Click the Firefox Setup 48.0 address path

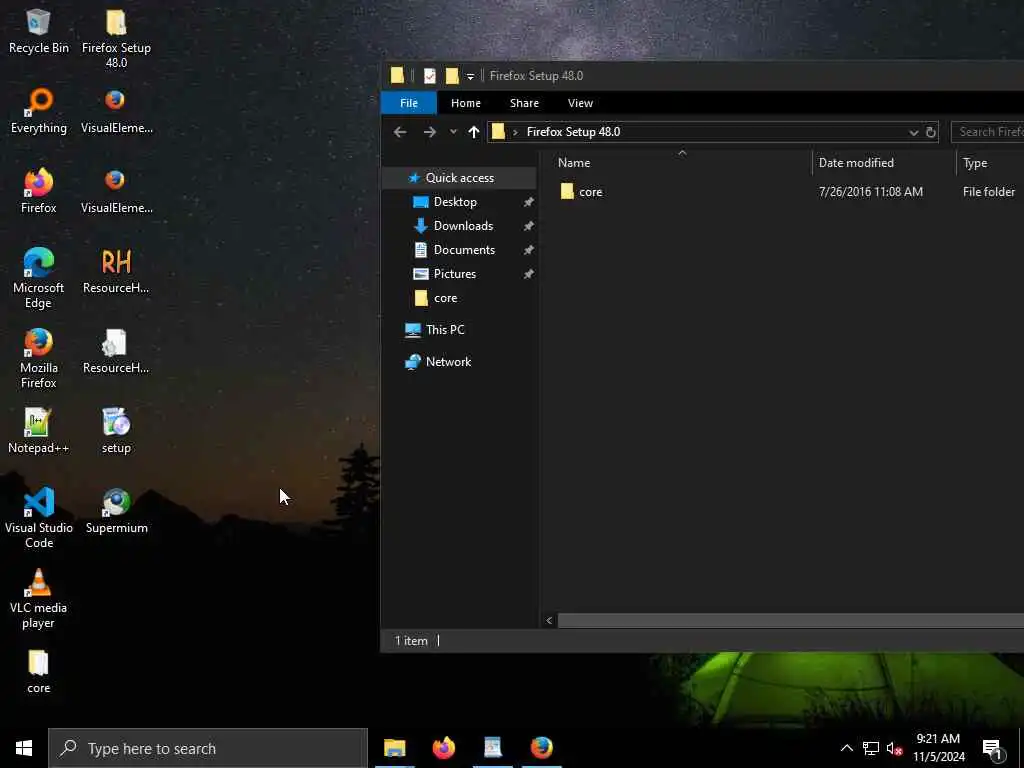click(573, 132)
